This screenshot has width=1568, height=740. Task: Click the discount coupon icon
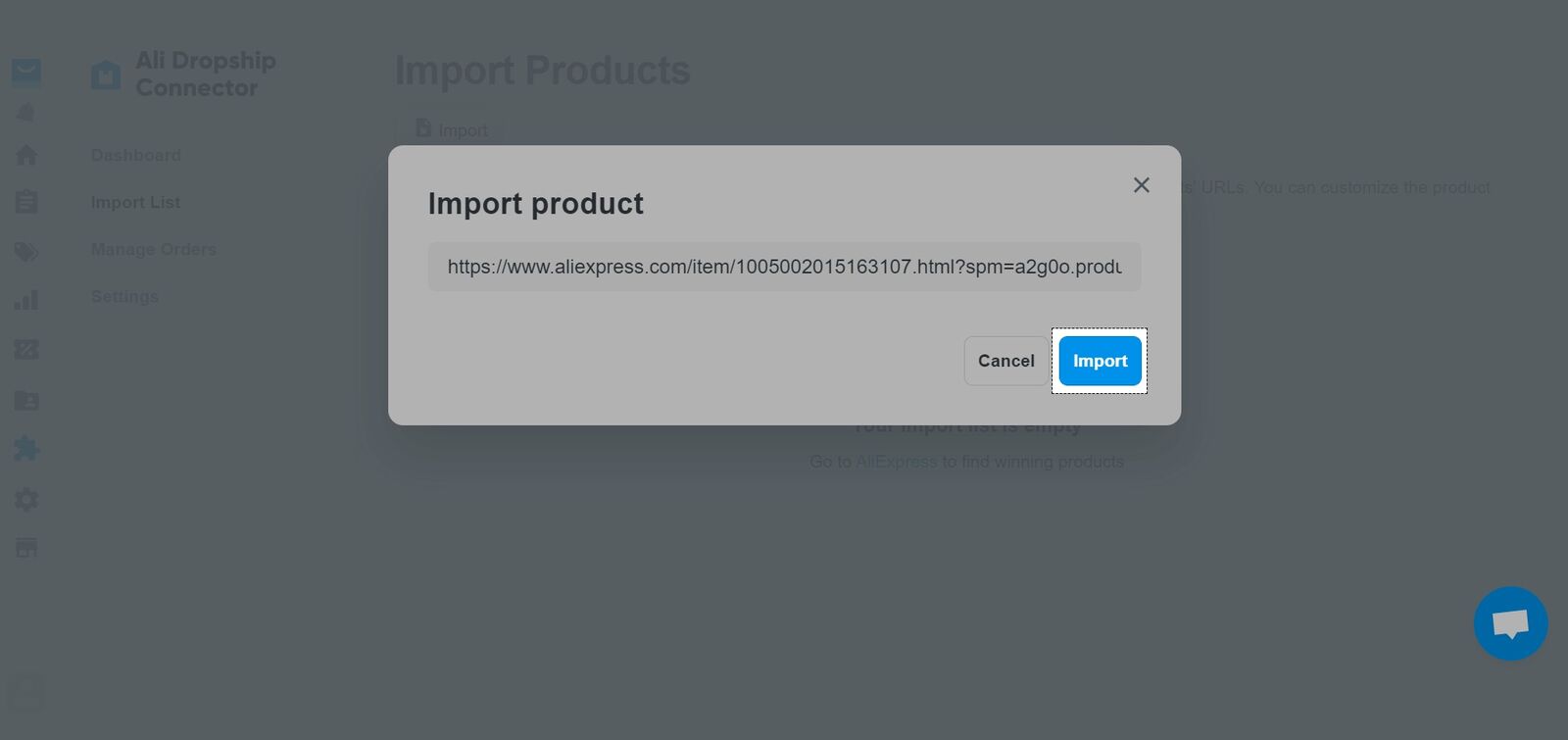click(25, 350)
